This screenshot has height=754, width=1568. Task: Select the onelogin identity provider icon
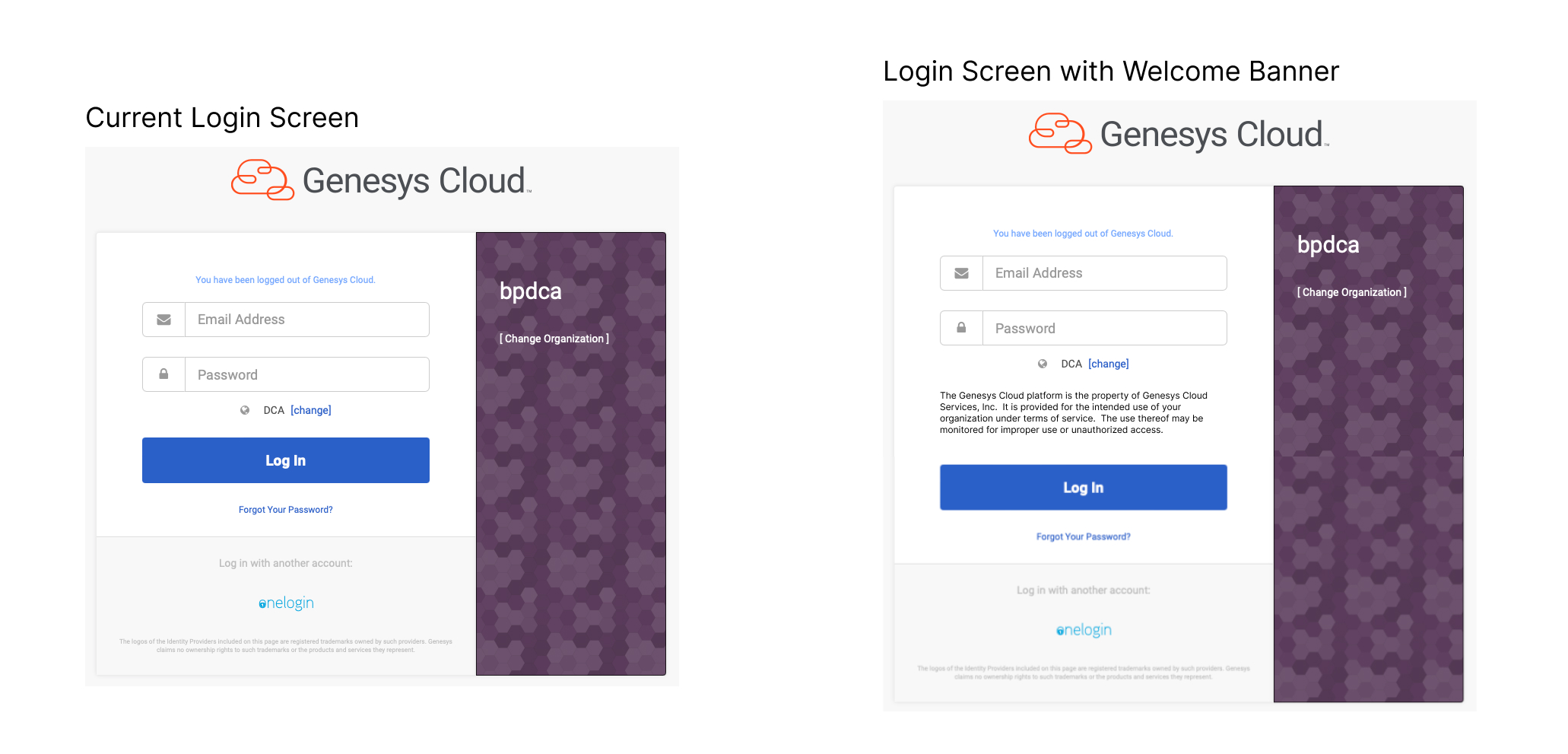(x=285, y=602)
